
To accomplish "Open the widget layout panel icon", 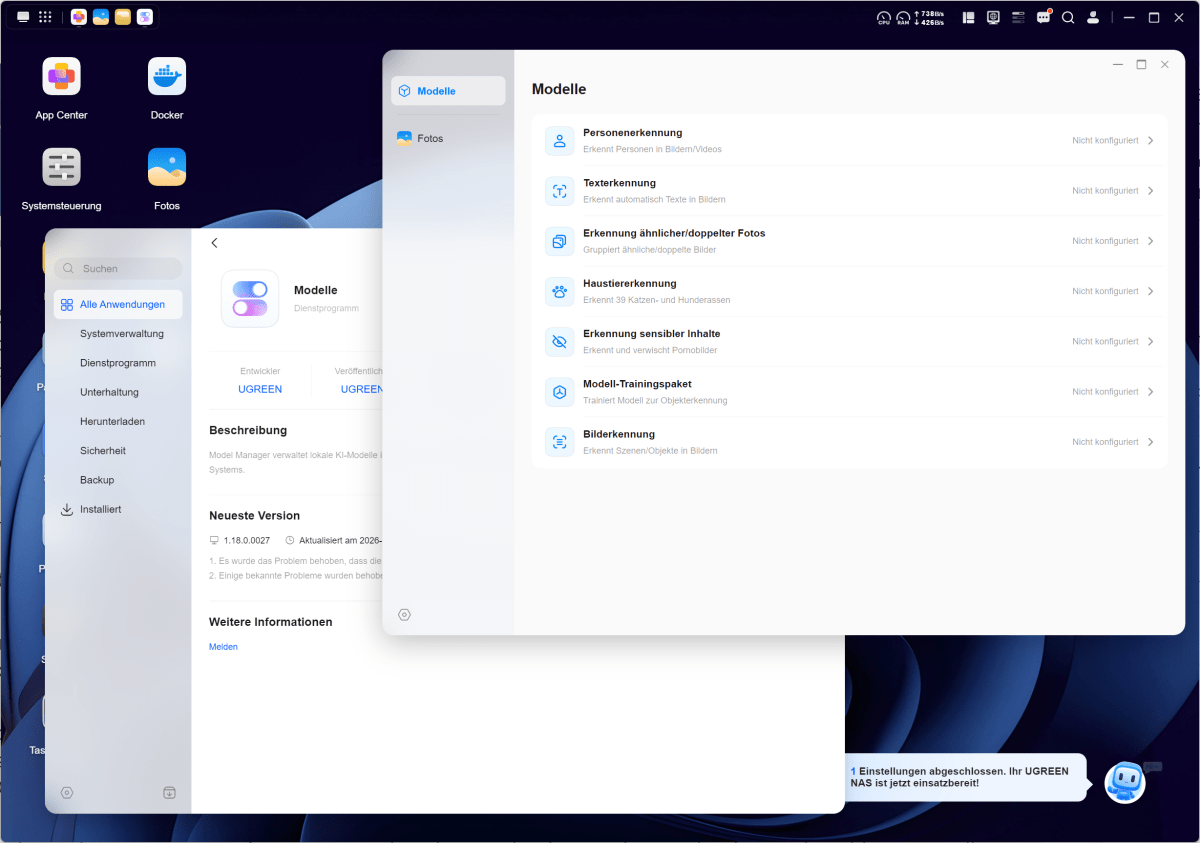I will [x=968, y=17].
